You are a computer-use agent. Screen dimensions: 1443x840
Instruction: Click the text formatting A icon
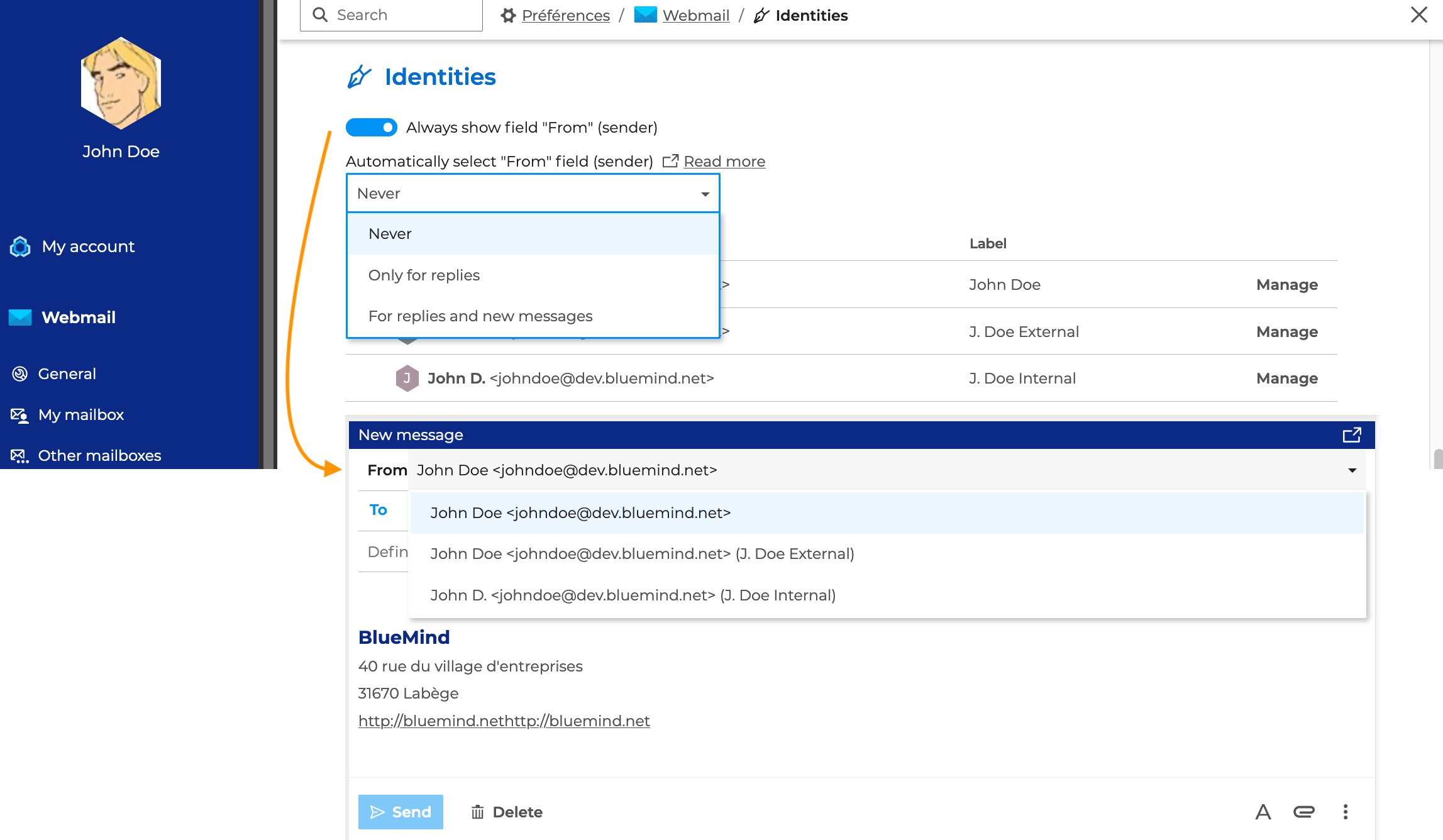click(1263, 812)
